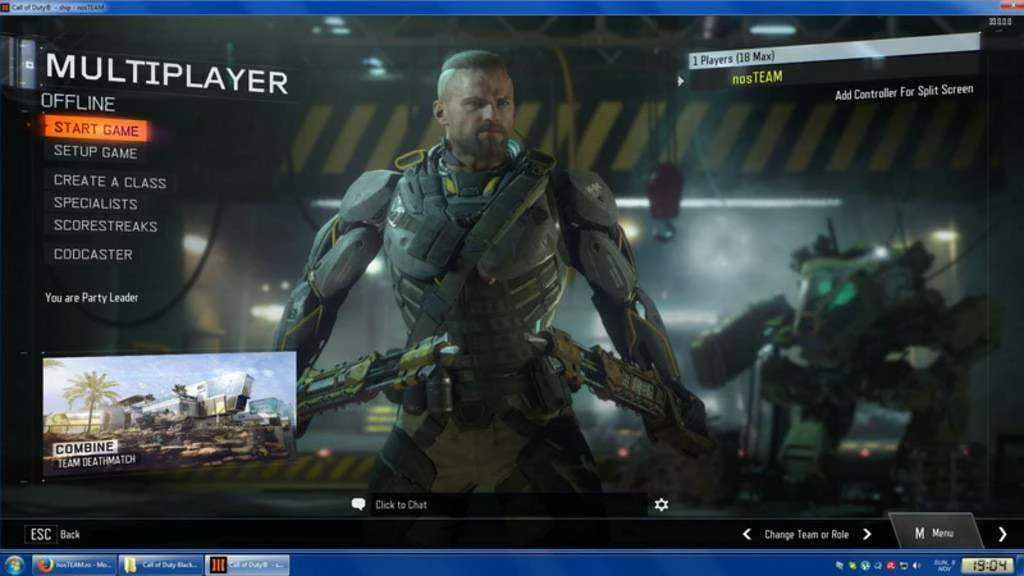Switch to Call of Duty Black folder window

pos(161,565)
